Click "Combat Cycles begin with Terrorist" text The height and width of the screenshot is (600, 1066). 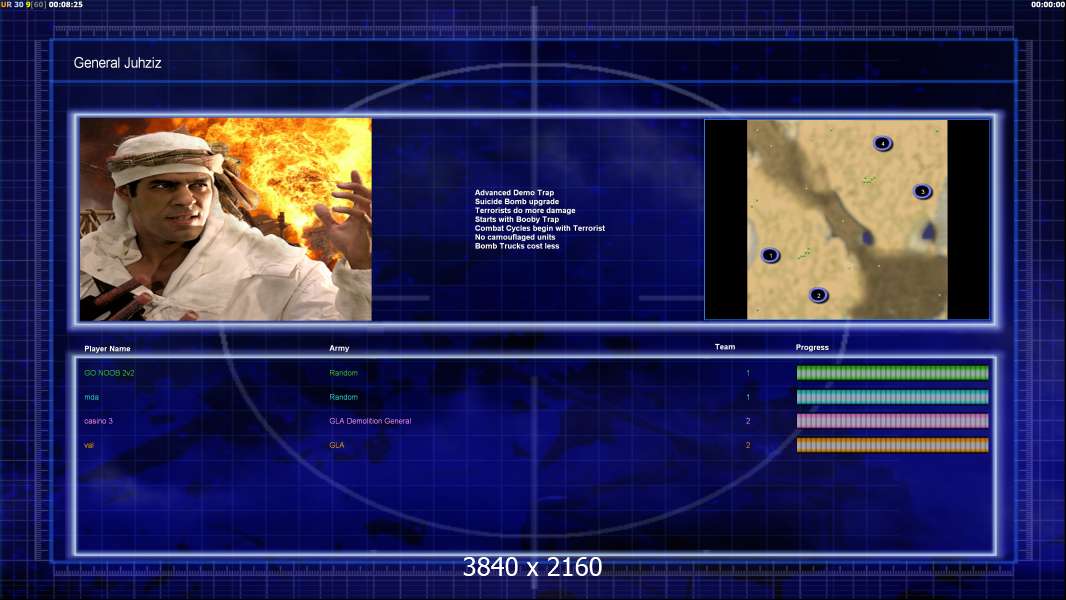pos(540,228)
